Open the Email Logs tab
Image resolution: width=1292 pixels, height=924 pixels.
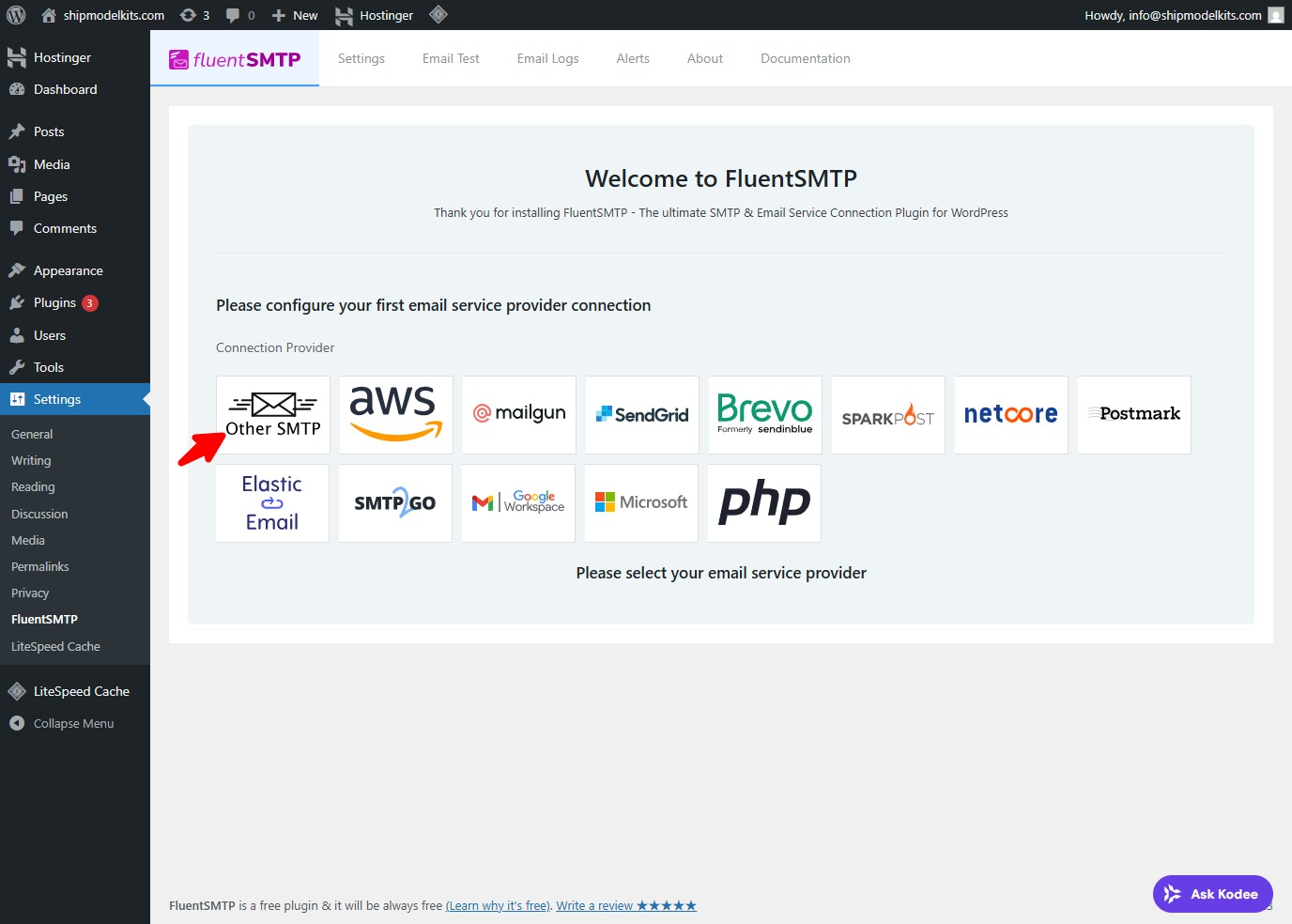click(x=547, y=58)
